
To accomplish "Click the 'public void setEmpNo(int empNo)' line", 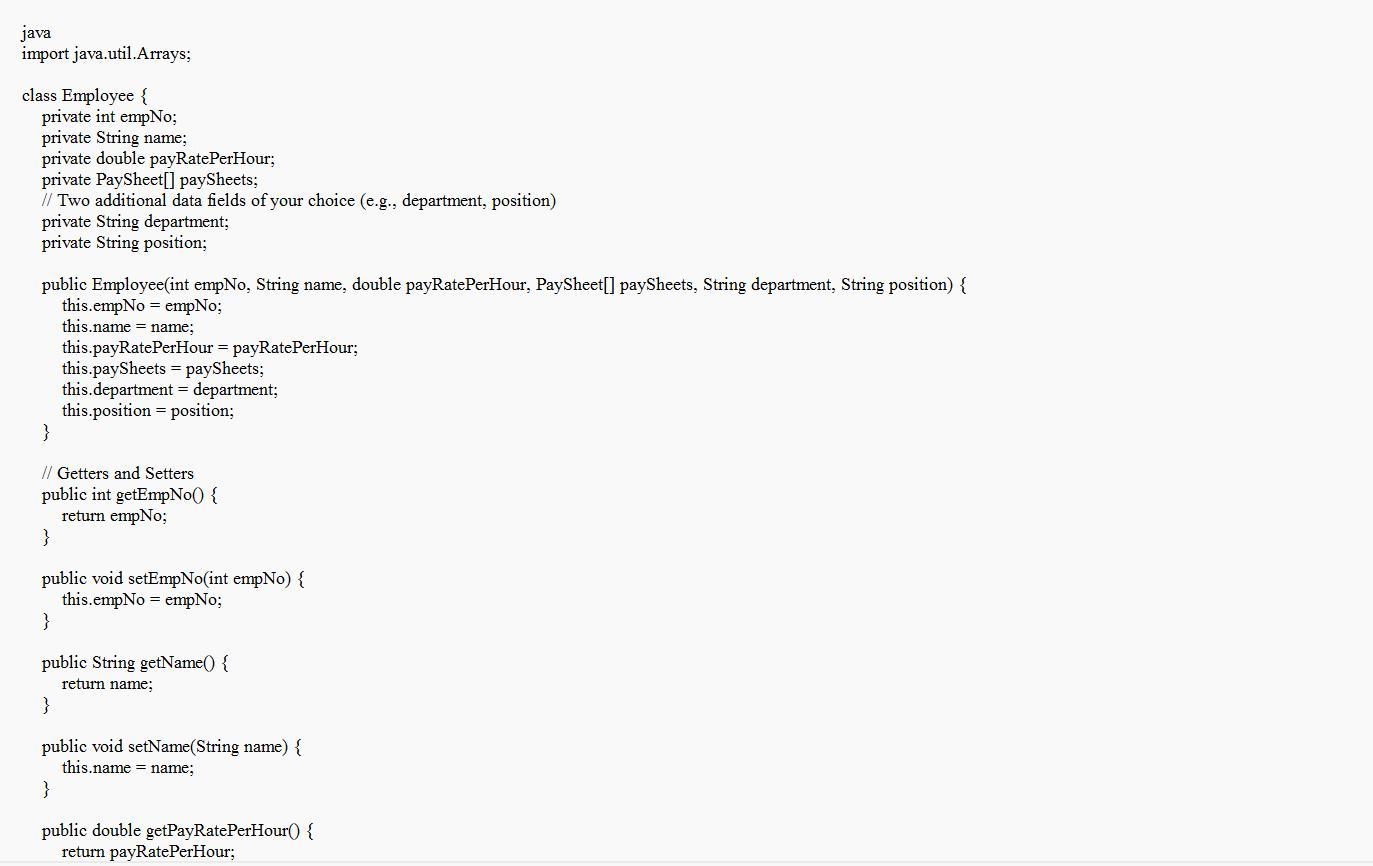I will pyautogui.click(x=172, y=579).
